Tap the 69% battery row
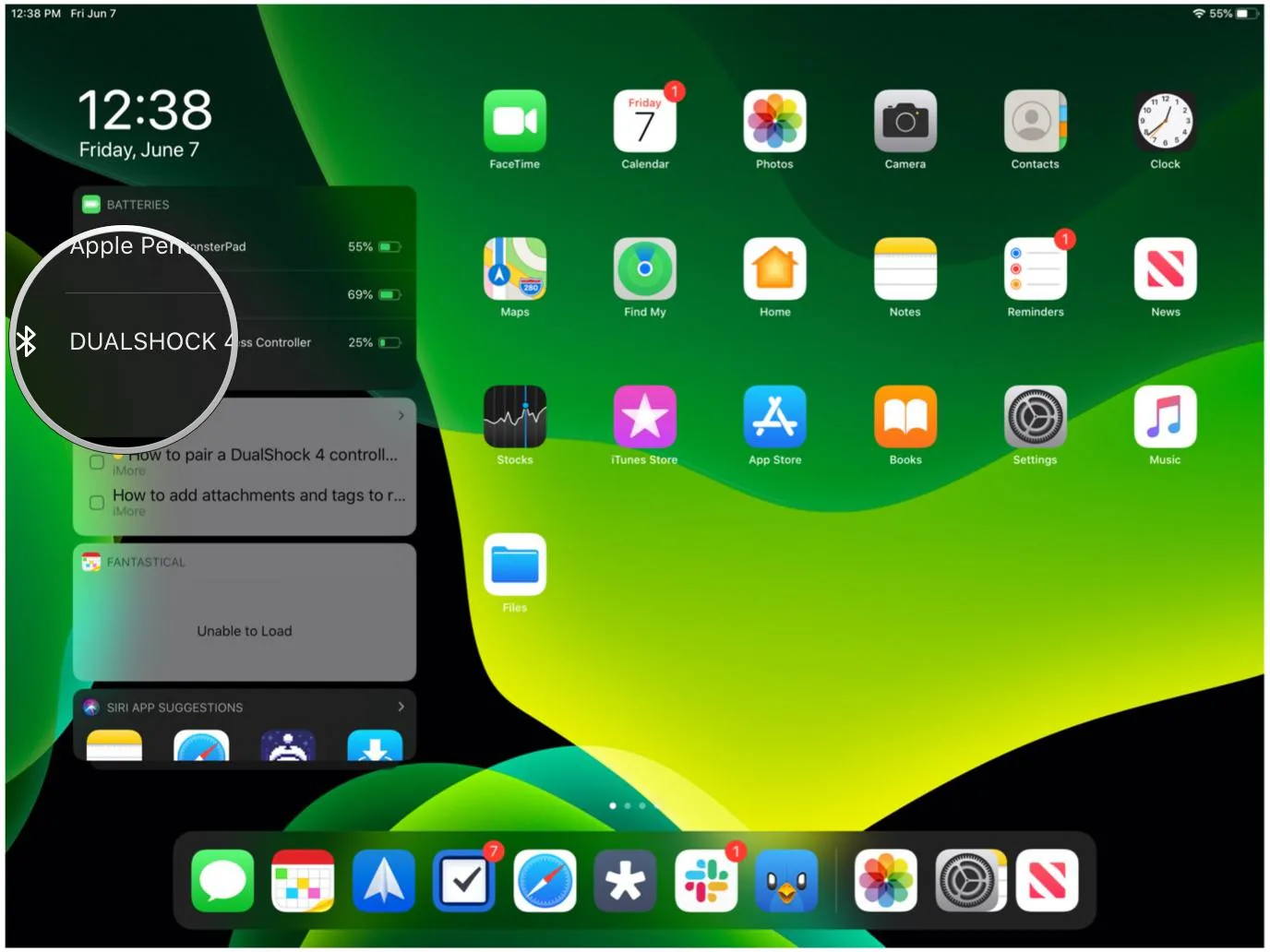The height and width of the screenshot is (952, 1270). point(245,294)
